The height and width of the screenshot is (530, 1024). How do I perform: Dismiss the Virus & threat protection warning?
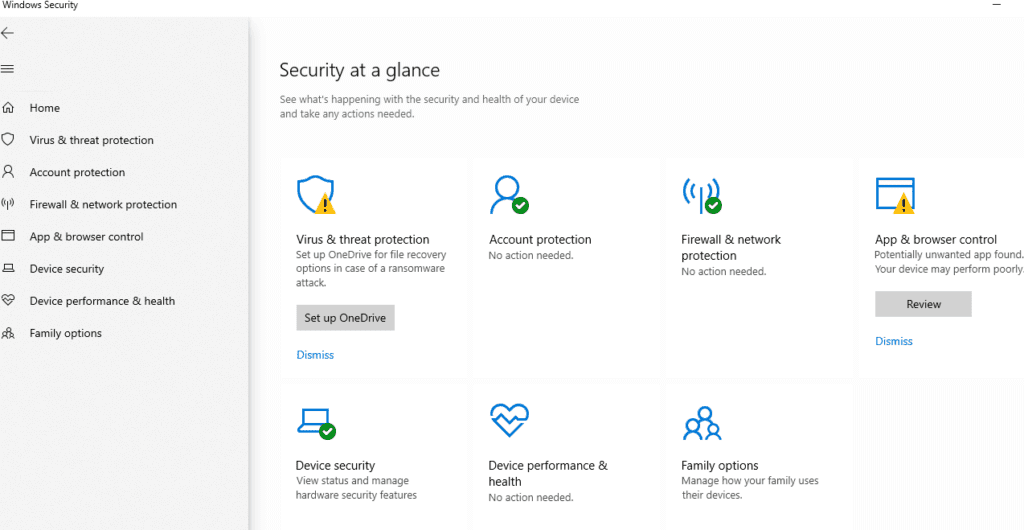coord(315,355)
